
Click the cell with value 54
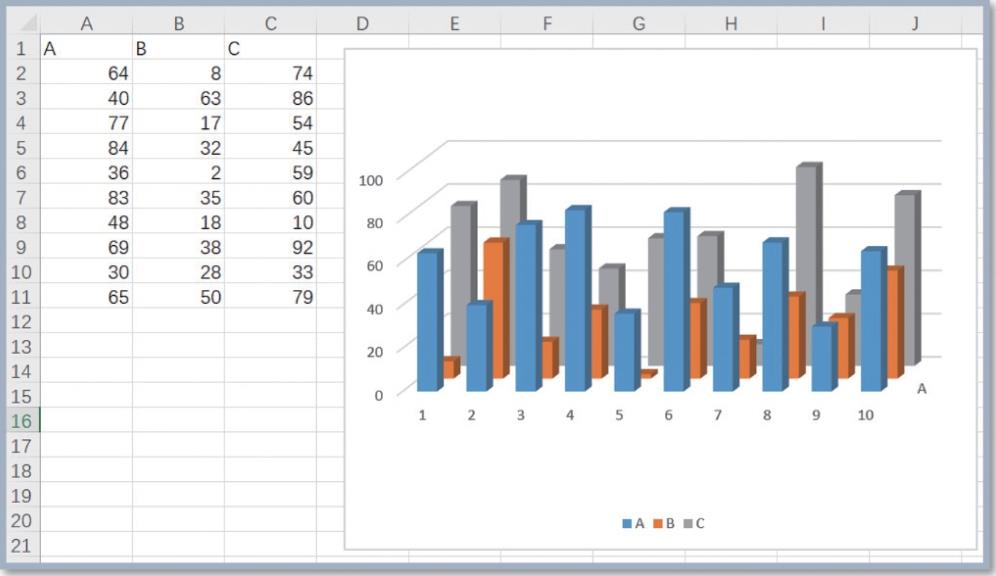(271, 123)
